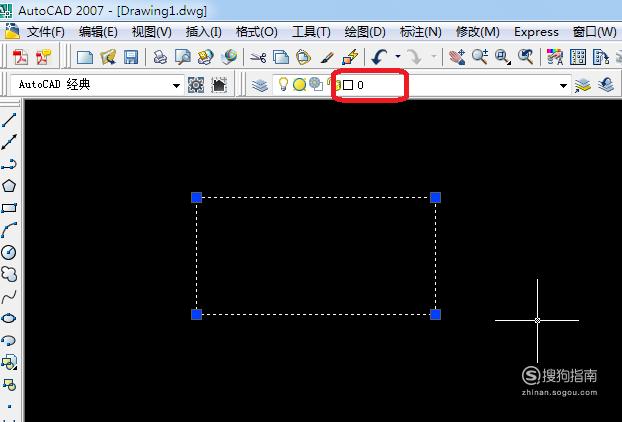Open the 插入(I) menu
The image size is (622, 422).
(x=203, y=32)
